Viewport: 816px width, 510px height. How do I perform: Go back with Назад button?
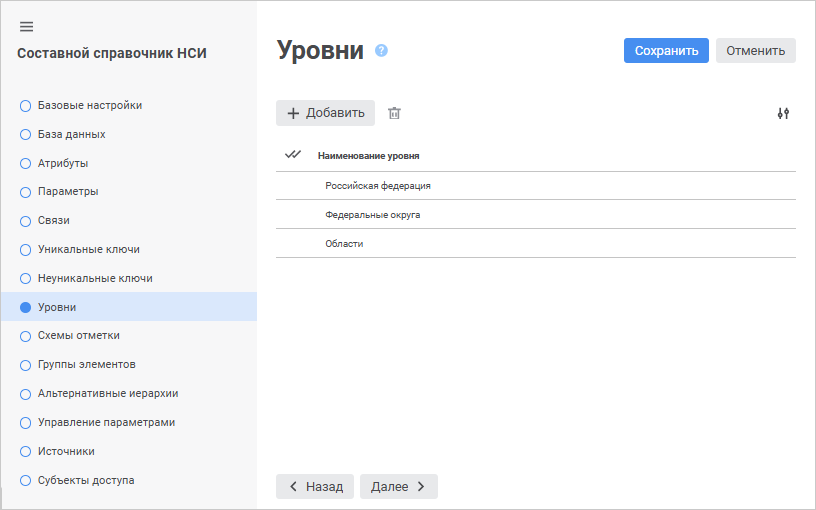[315, 487]
